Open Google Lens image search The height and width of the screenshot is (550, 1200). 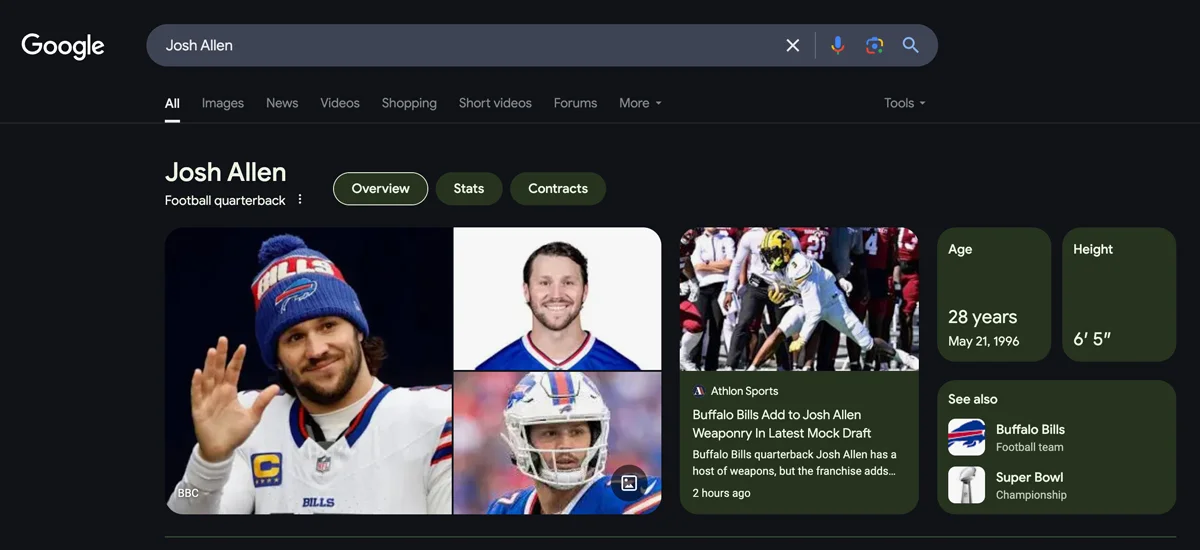(875, 45)
